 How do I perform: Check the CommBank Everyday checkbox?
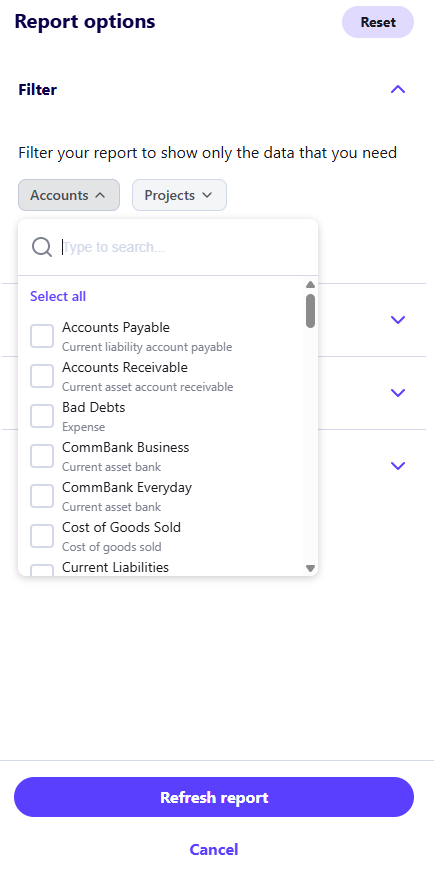point(42,496)
